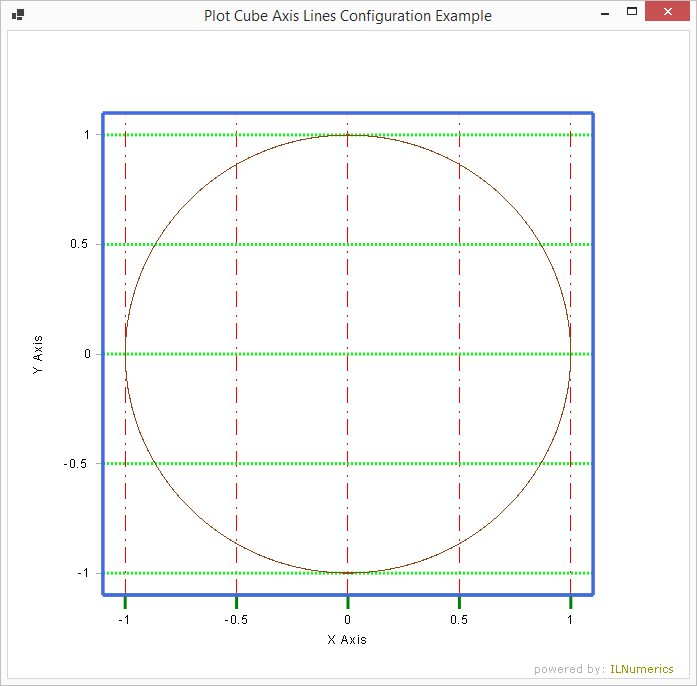Click plot origin where center gridlines cross
The height and width of the screenshot is (686, 697).
pos(347,354)
